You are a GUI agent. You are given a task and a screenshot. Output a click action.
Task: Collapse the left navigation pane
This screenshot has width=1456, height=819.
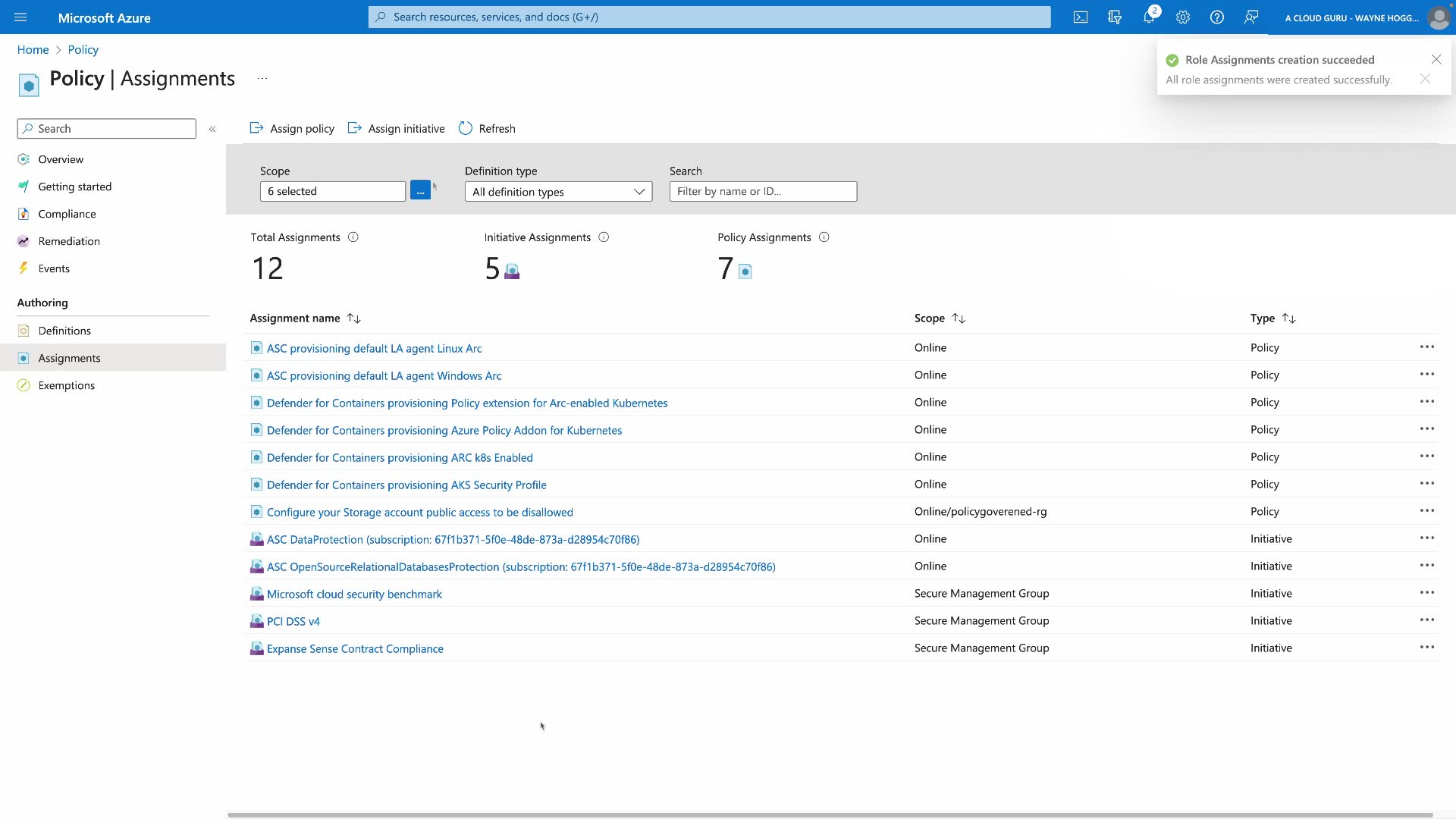pos(212,129)
